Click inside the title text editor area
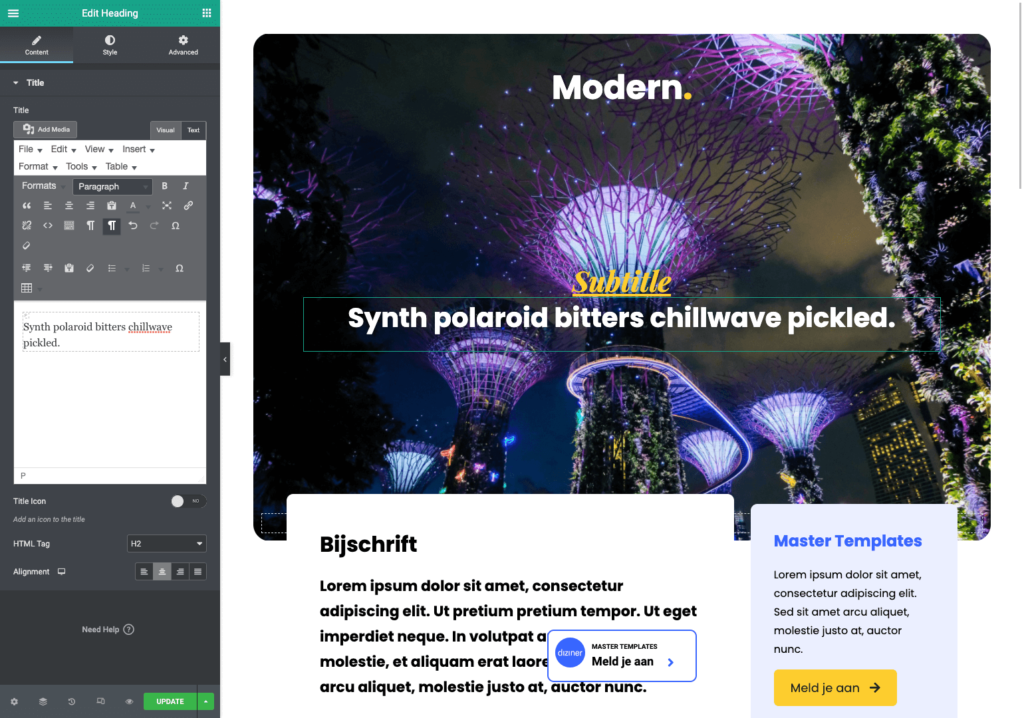Viewport: 1024px width, 718px height. [110, 400]
